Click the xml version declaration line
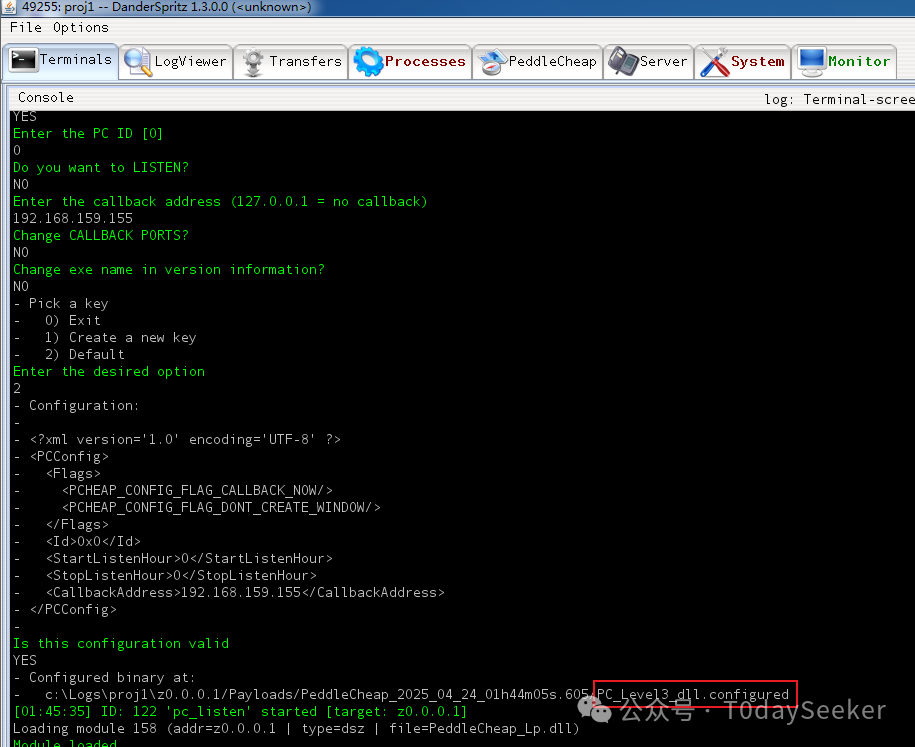The image size is (915, 747). [185, 439]
